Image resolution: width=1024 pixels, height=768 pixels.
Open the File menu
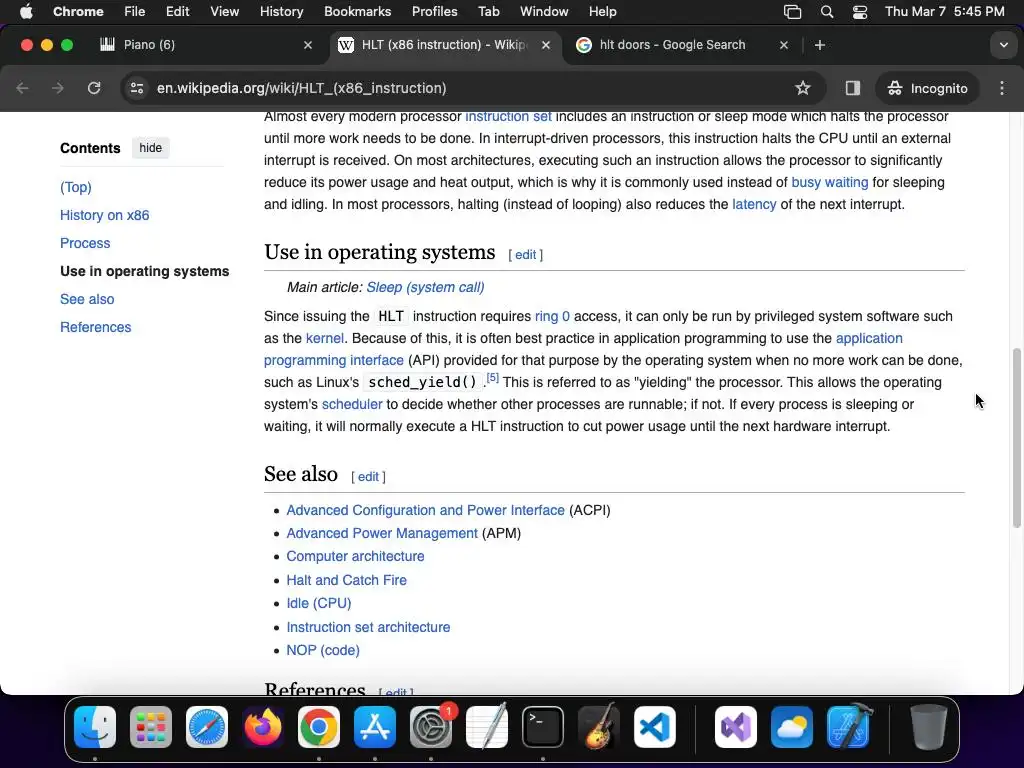135,12
